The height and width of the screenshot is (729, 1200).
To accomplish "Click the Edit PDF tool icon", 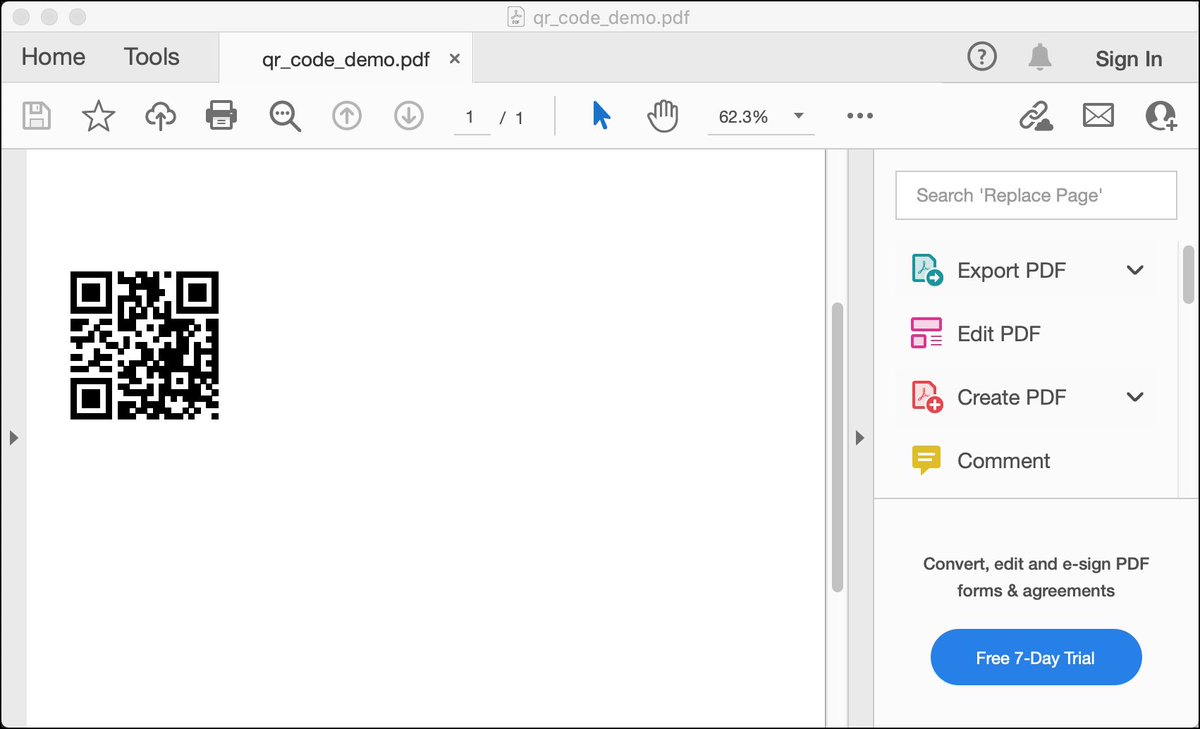I will pyautogui.click(x=927, y=333).
